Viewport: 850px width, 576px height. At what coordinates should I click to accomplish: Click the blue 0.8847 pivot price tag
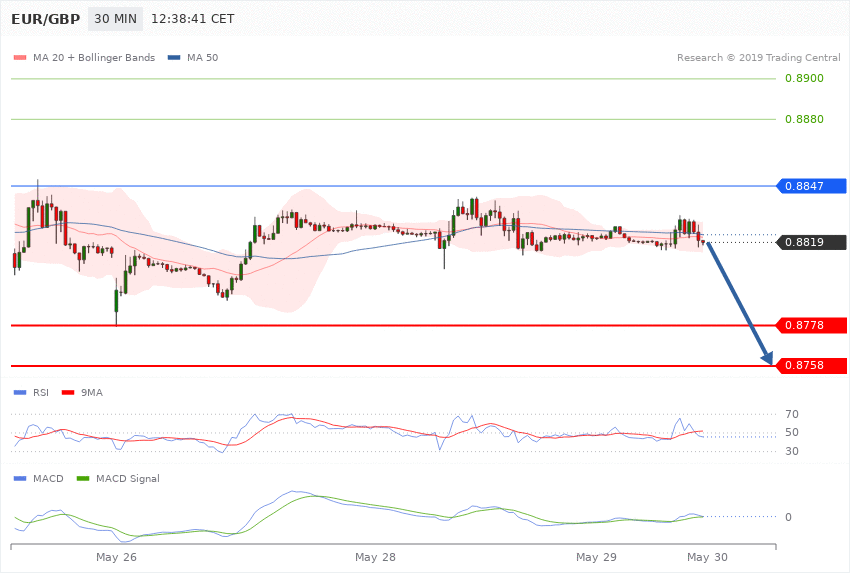click(812, 186)
